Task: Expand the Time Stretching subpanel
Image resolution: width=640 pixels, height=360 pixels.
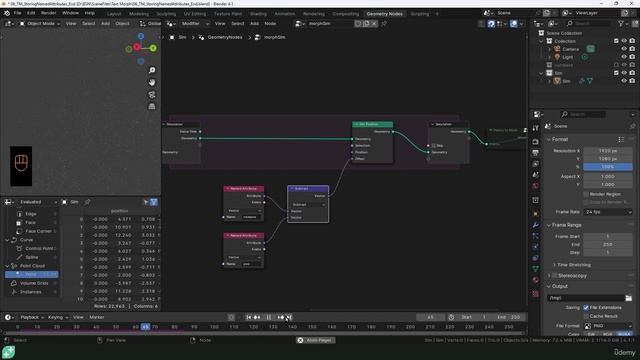Action: coord(554,265)
